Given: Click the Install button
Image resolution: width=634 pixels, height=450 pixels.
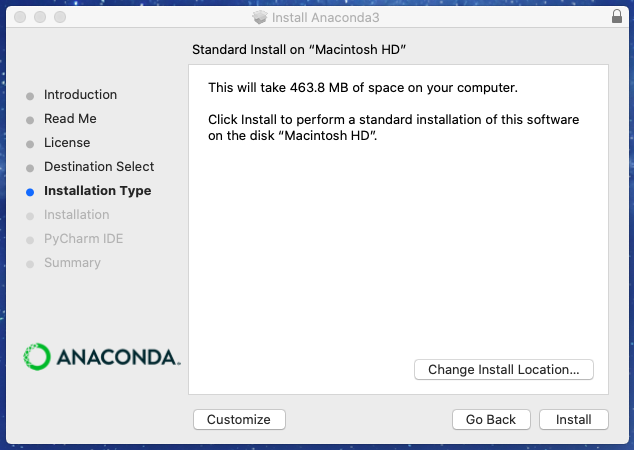Looking at the screenshot, I should (573, 420).
